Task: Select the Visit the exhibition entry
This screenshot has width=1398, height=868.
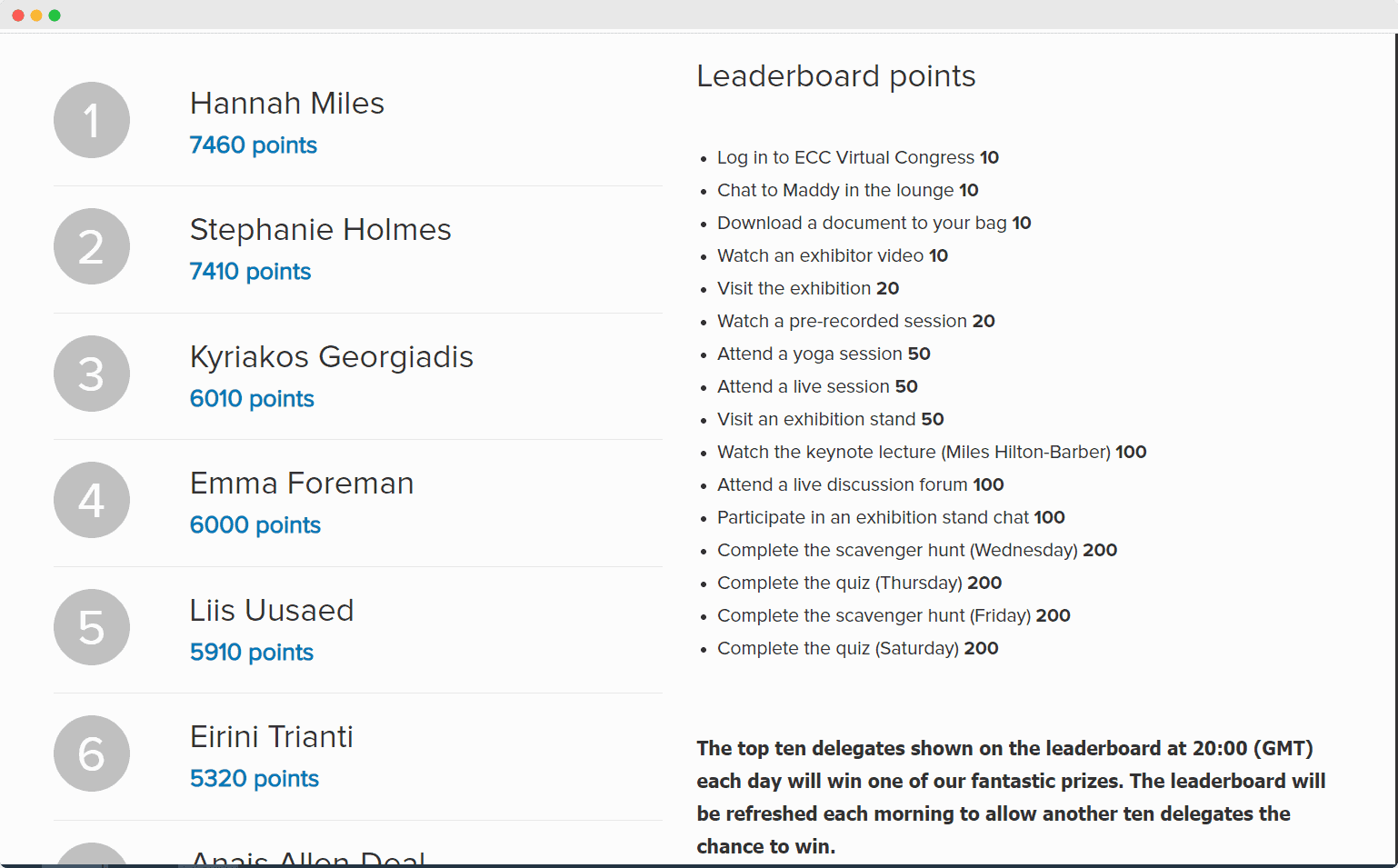Action: point(807,288)
